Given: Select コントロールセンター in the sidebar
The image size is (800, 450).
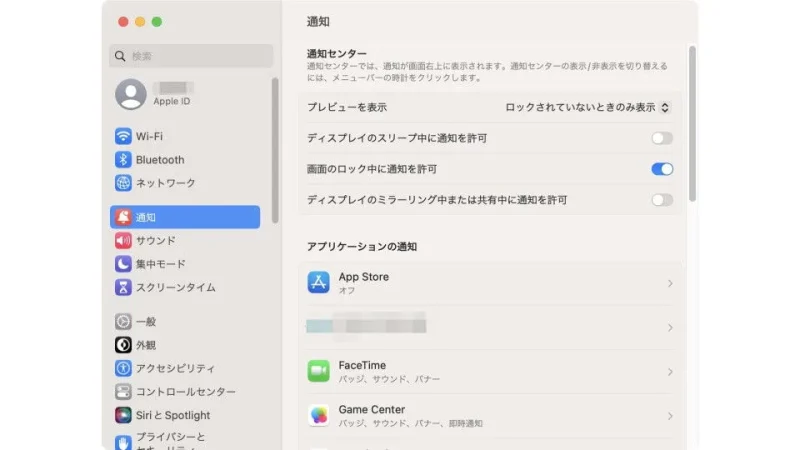Looking at the screenshot, I should pyautogui.click(x=185, y=392).
